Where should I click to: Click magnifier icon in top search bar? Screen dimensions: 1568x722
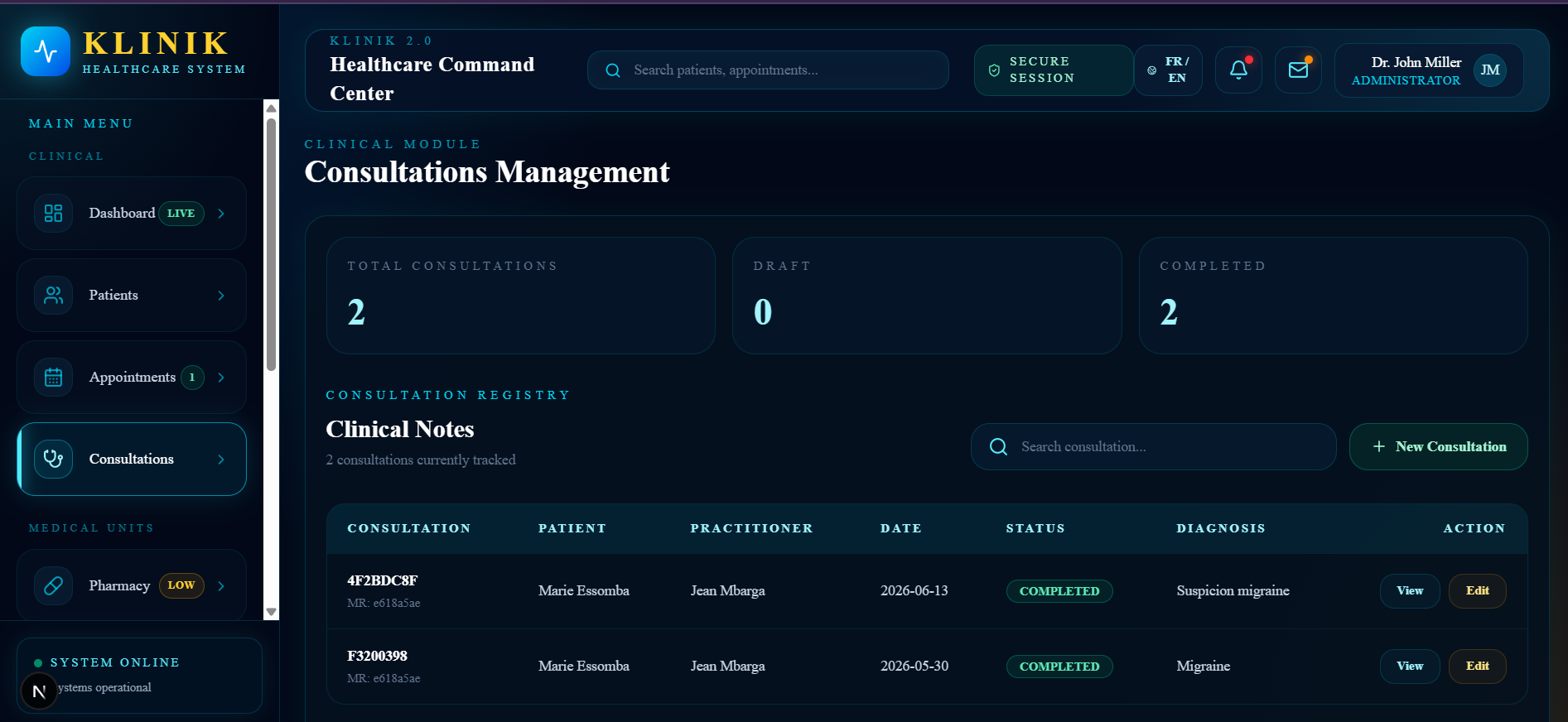coord(613,70)
